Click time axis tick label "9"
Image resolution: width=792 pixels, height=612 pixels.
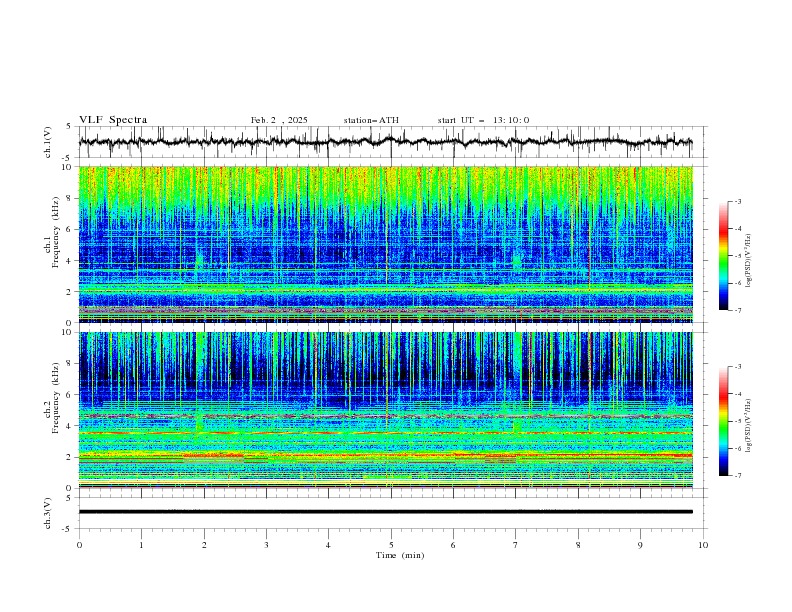(x=640, y=545)
